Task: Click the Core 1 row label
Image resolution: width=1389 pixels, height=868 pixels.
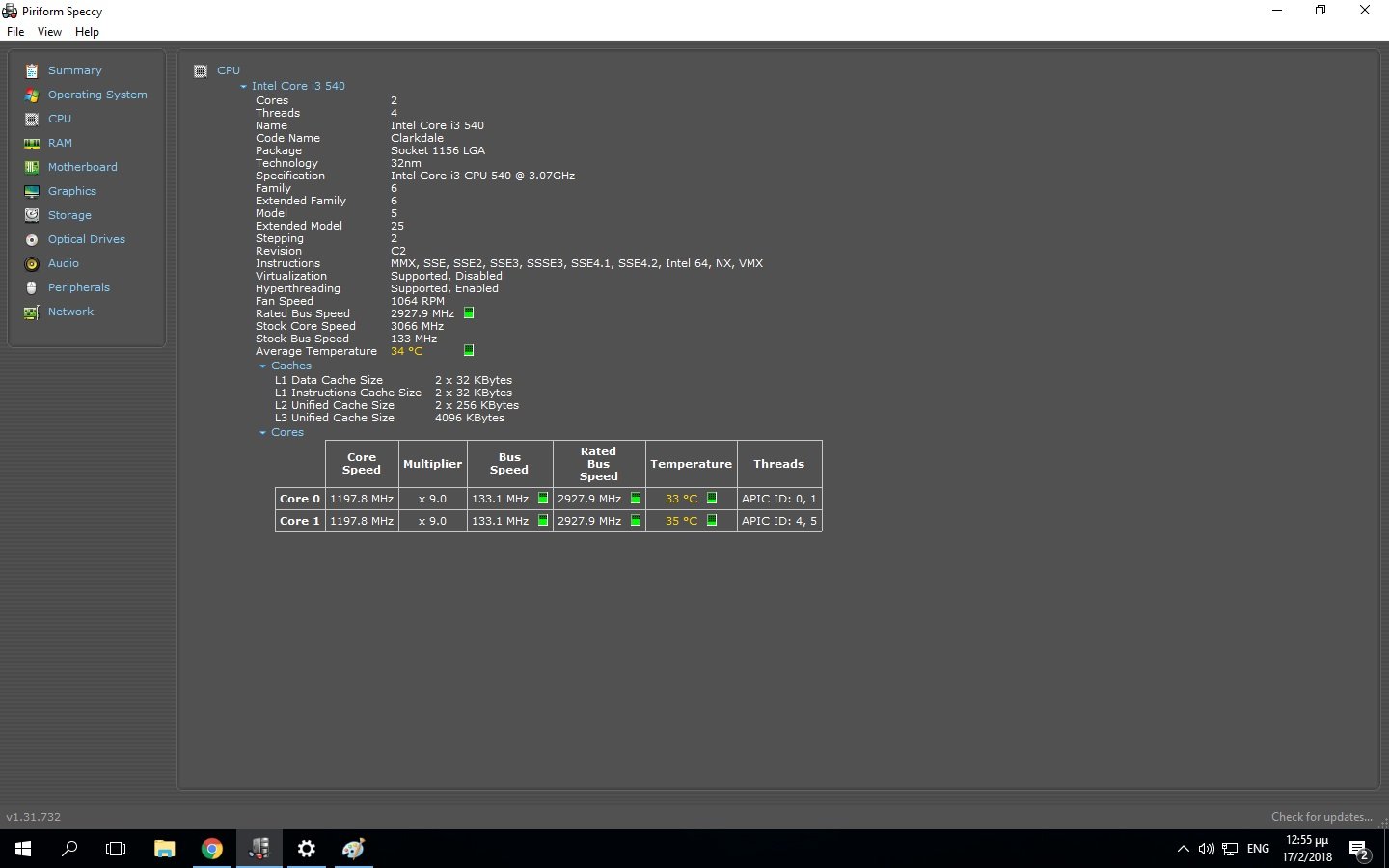Action: pos(300,521)
